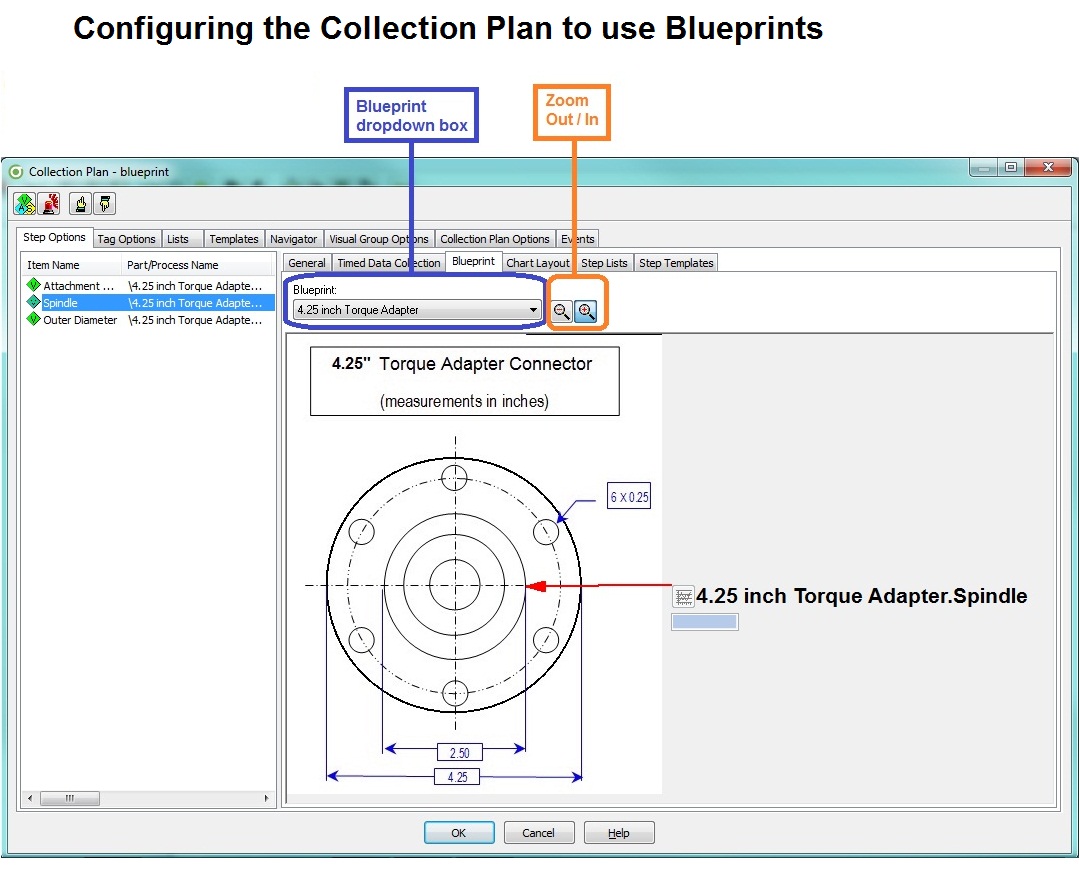Open the Collection Plan Options tab
The height and width of the screenshot is (871, 1079).
[x=495, y=239]
